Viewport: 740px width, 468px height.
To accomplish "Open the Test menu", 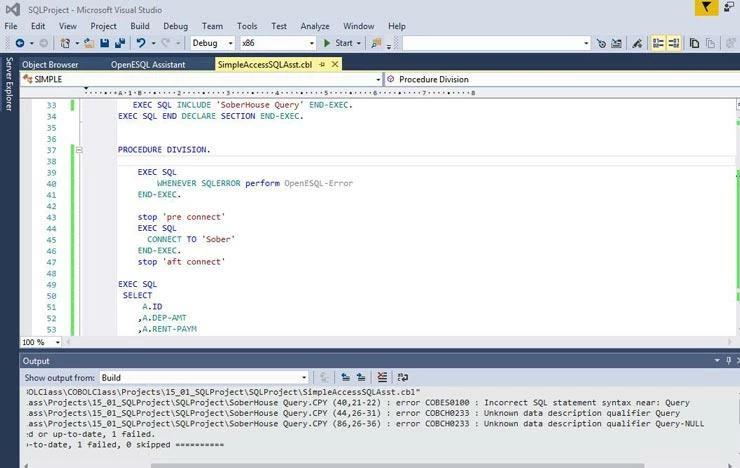I will click(279, 26).
